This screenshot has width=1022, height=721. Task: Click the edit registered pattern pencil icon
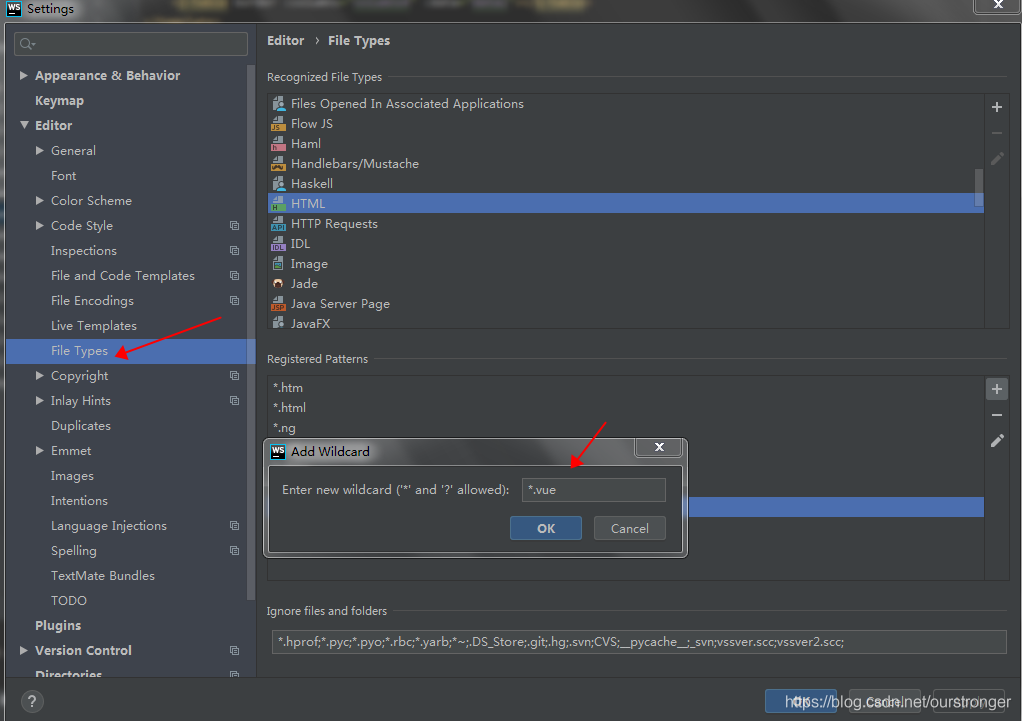tap(997, 441)
